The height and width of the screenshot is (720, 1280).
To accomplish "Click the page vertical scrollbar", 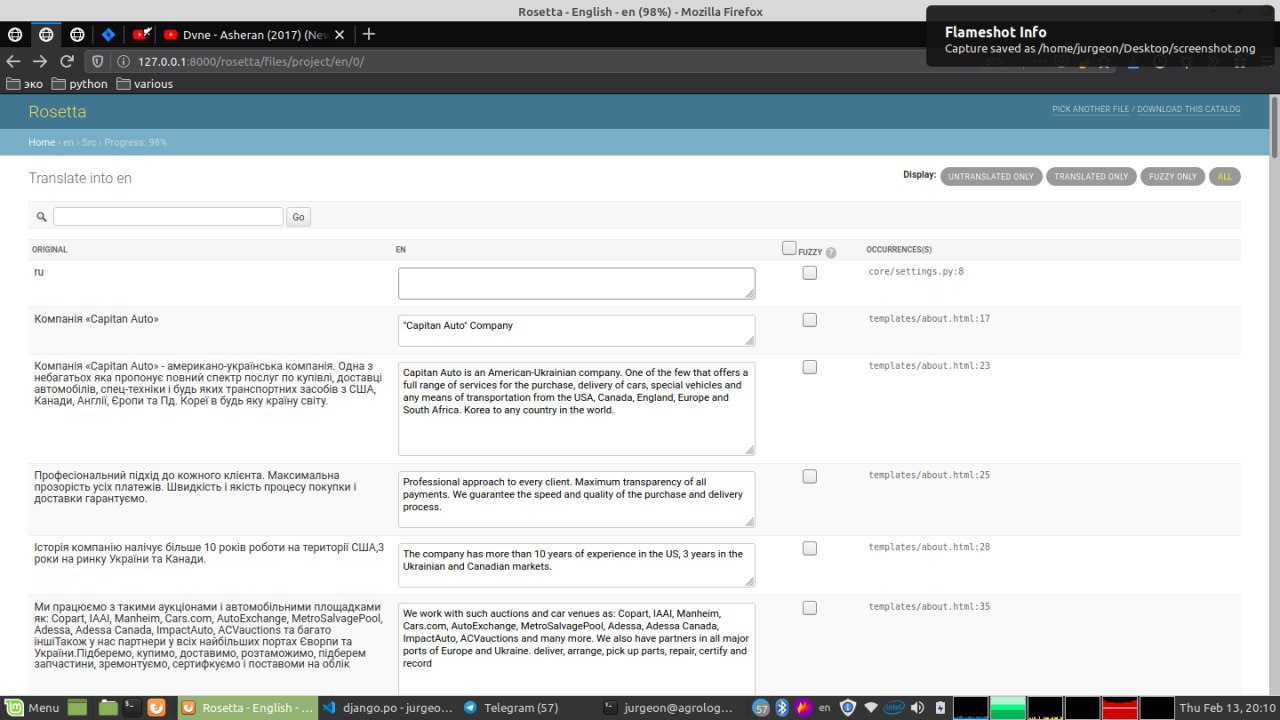I will pyautogui.click(x=1274, y=125).
